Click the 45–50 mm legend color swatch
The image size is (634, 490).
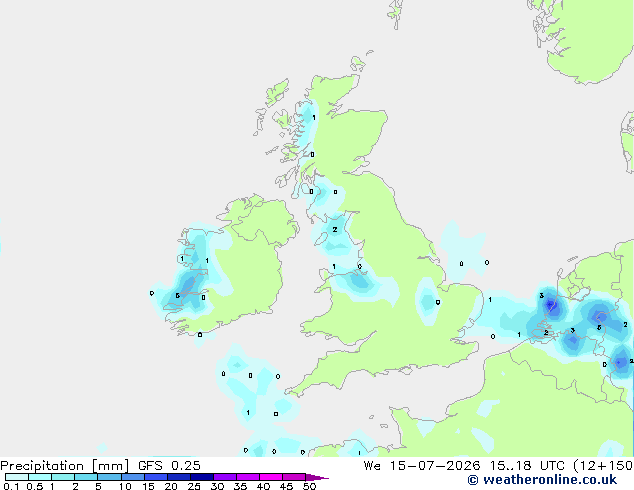[x=294, y=477]
